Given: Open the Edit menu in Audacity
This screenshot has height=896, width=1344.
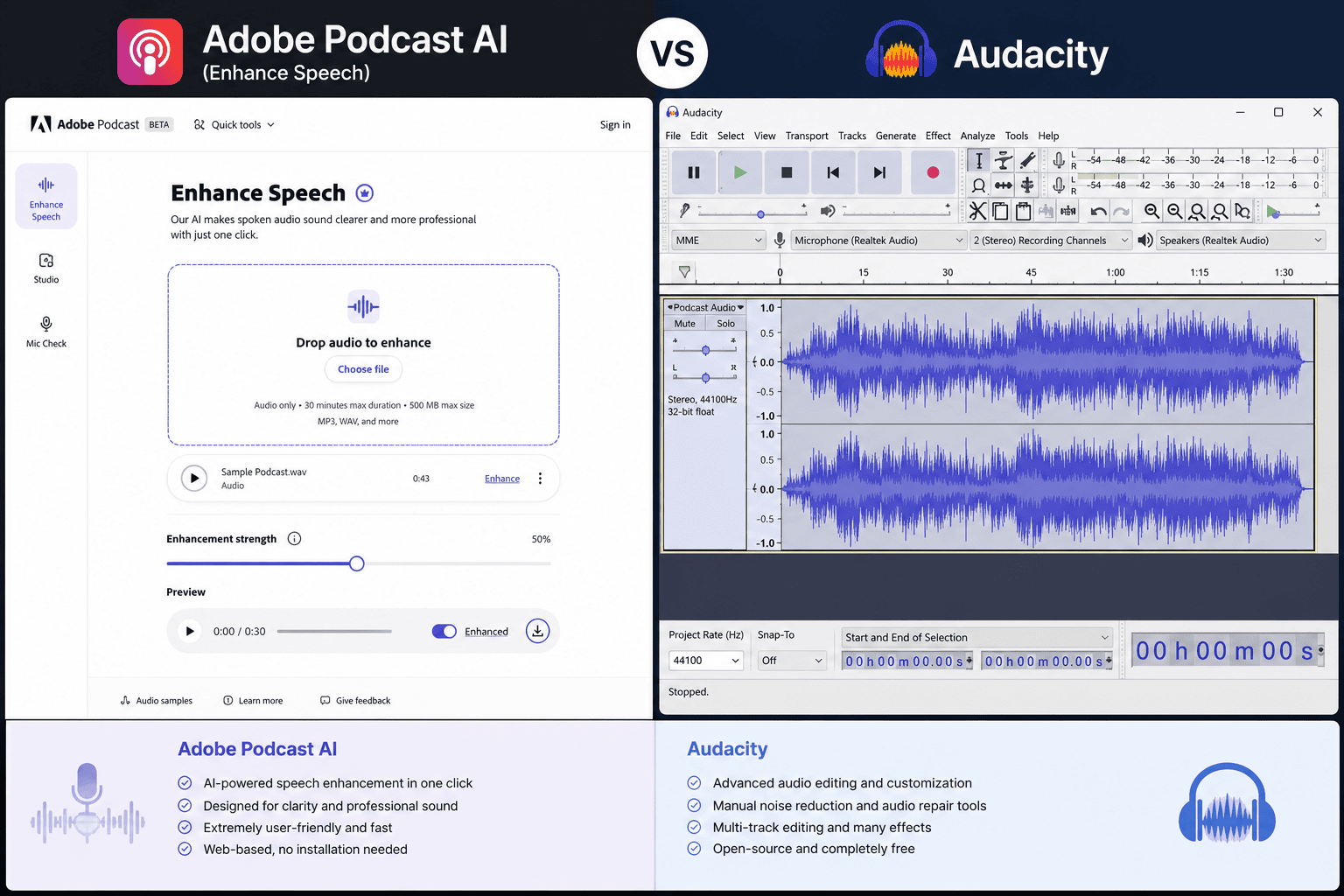Looking at the screenshot, I should point(699,136).
